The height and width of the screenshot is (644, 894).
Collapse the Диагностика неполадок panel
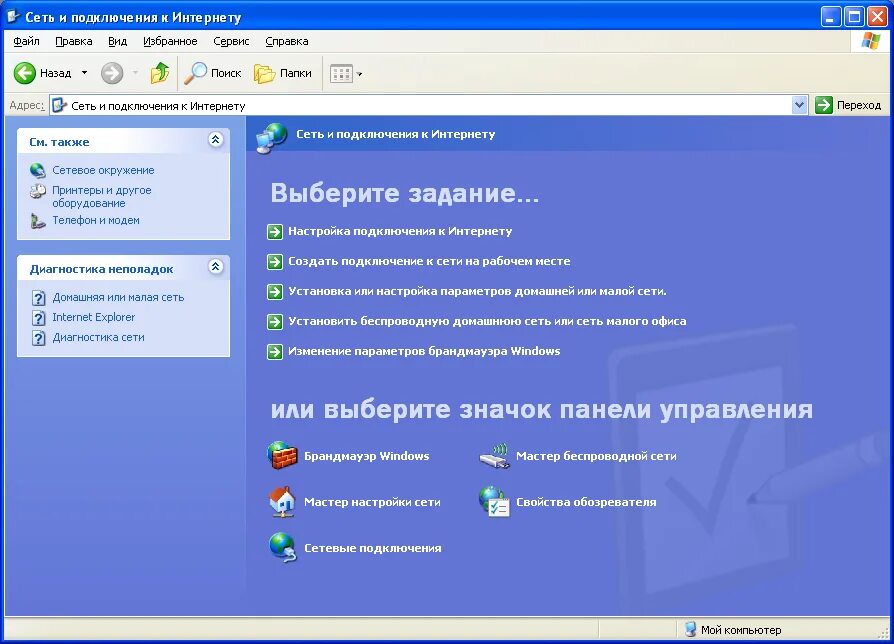216,267
